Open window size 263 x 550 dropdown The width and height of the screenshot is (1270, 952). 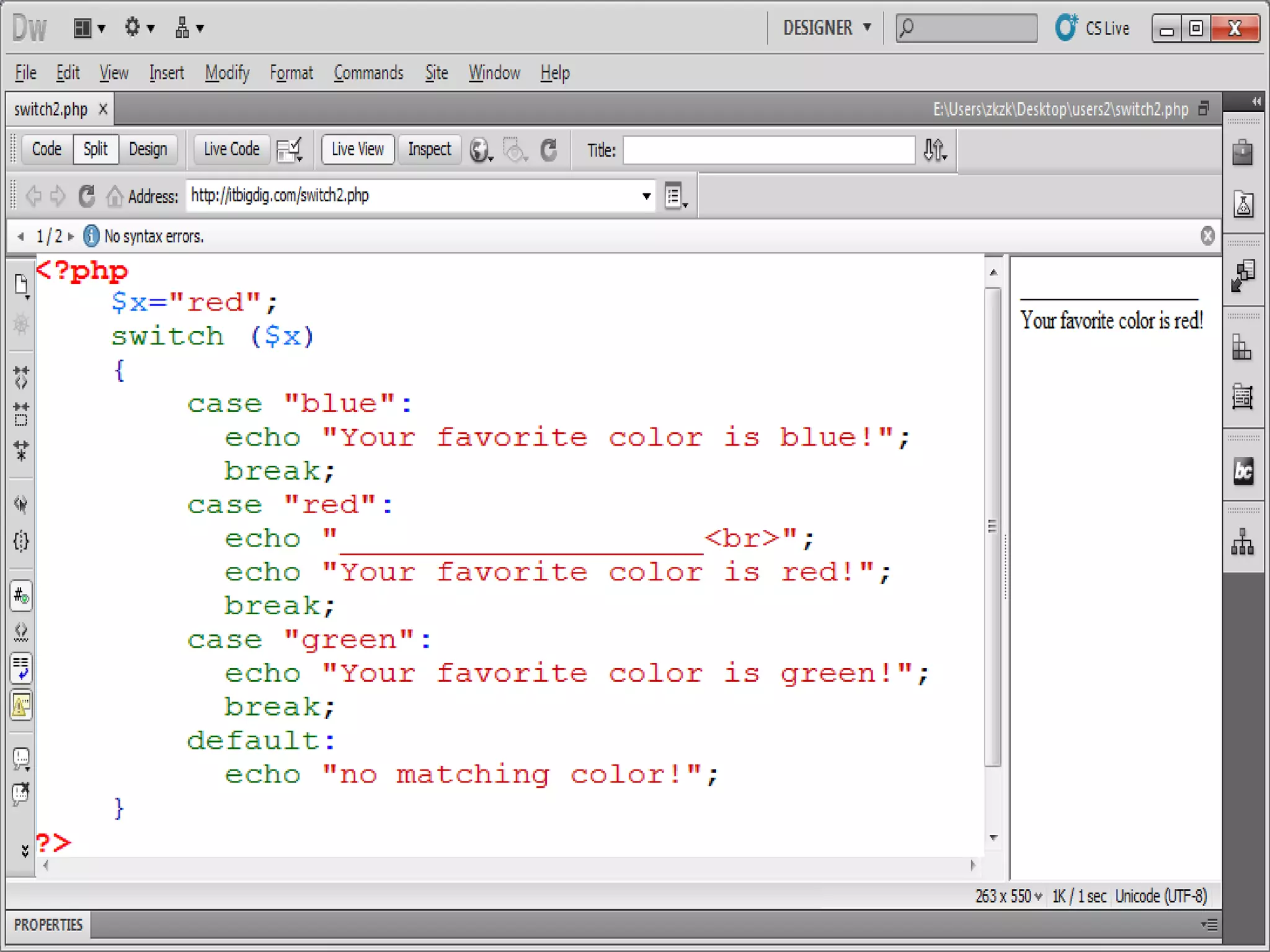1008,897
